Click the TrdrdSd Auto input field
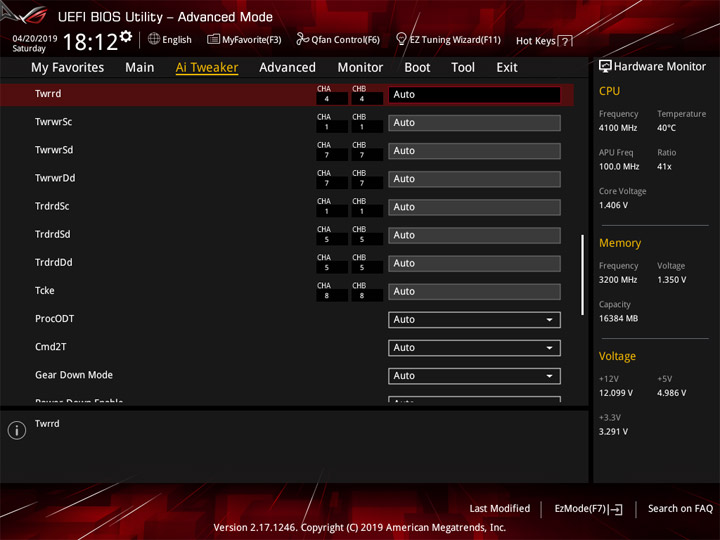Image resolution: width=720 pixels, height=540 pixels. (x=474, y=235)
